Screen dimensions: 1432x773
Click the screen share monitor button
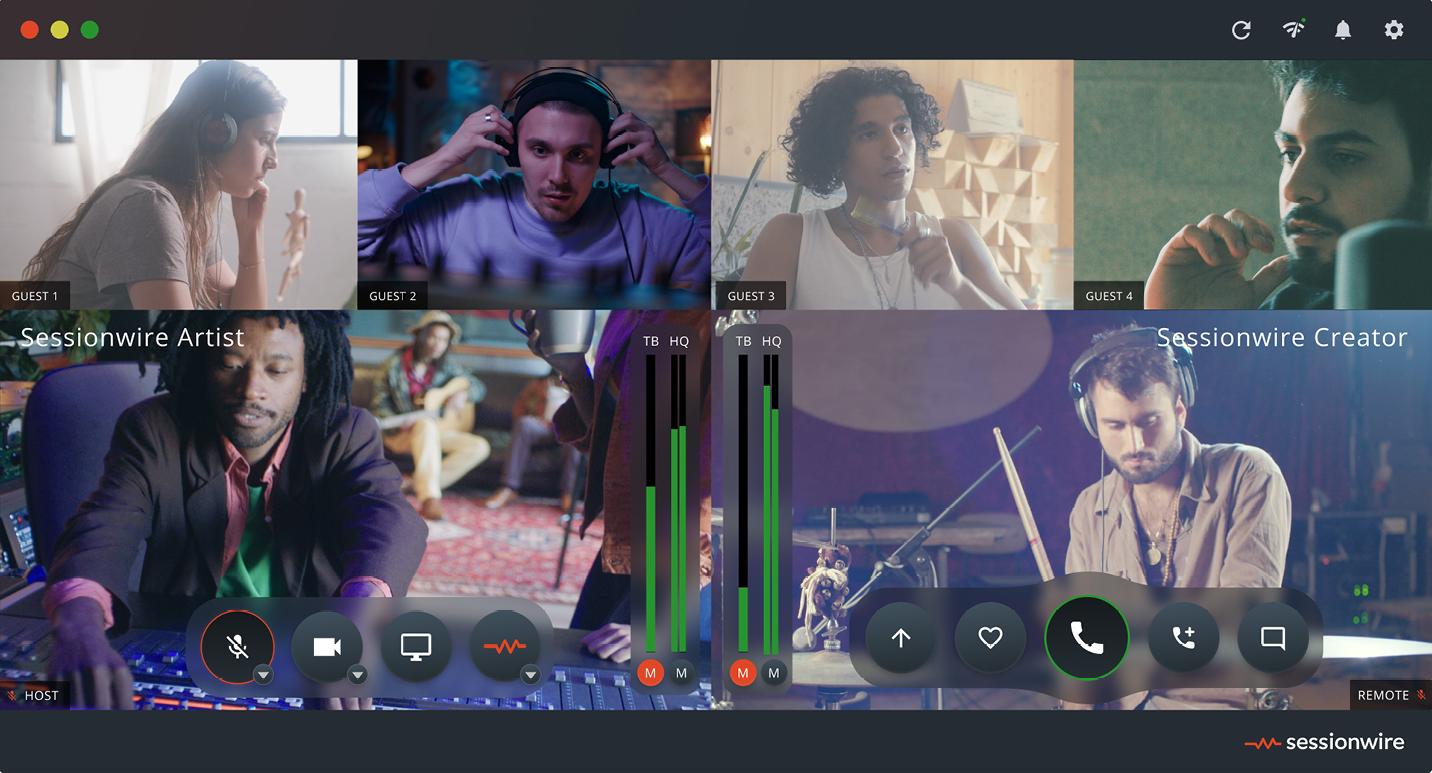tap(415, 646)
